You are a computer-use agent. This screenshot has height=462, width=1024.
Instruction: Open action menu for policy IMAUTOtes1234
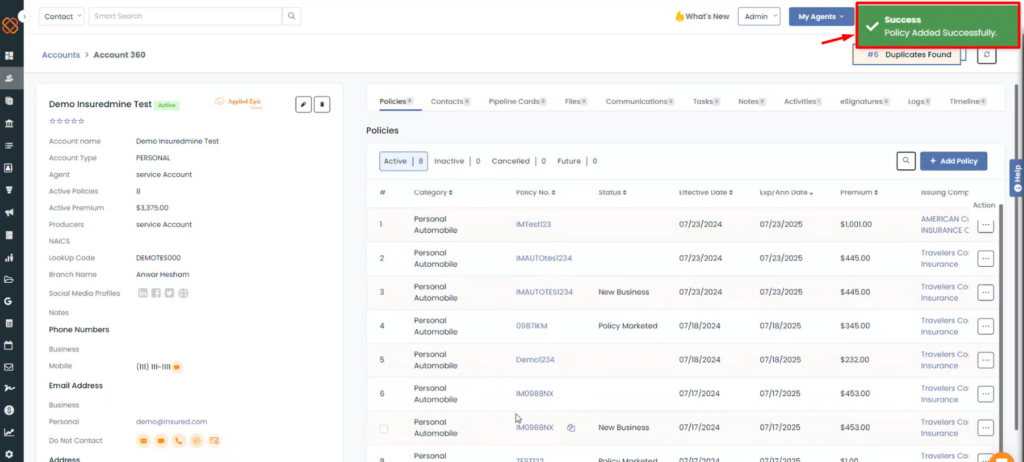985,259
